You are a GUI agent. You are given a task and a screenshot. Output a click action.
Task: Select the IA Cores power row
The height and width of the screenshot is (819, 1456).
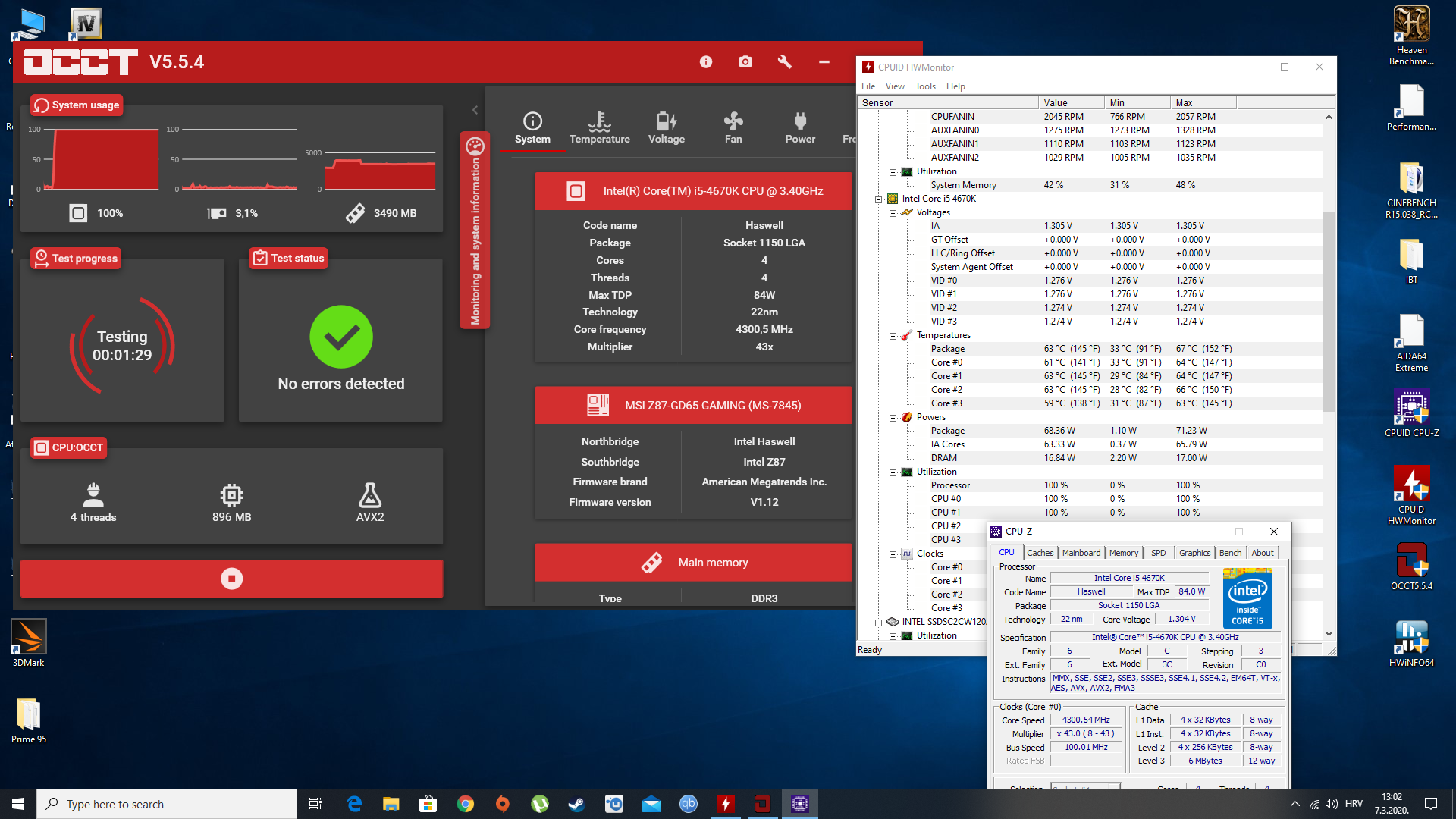(1090, 444)
